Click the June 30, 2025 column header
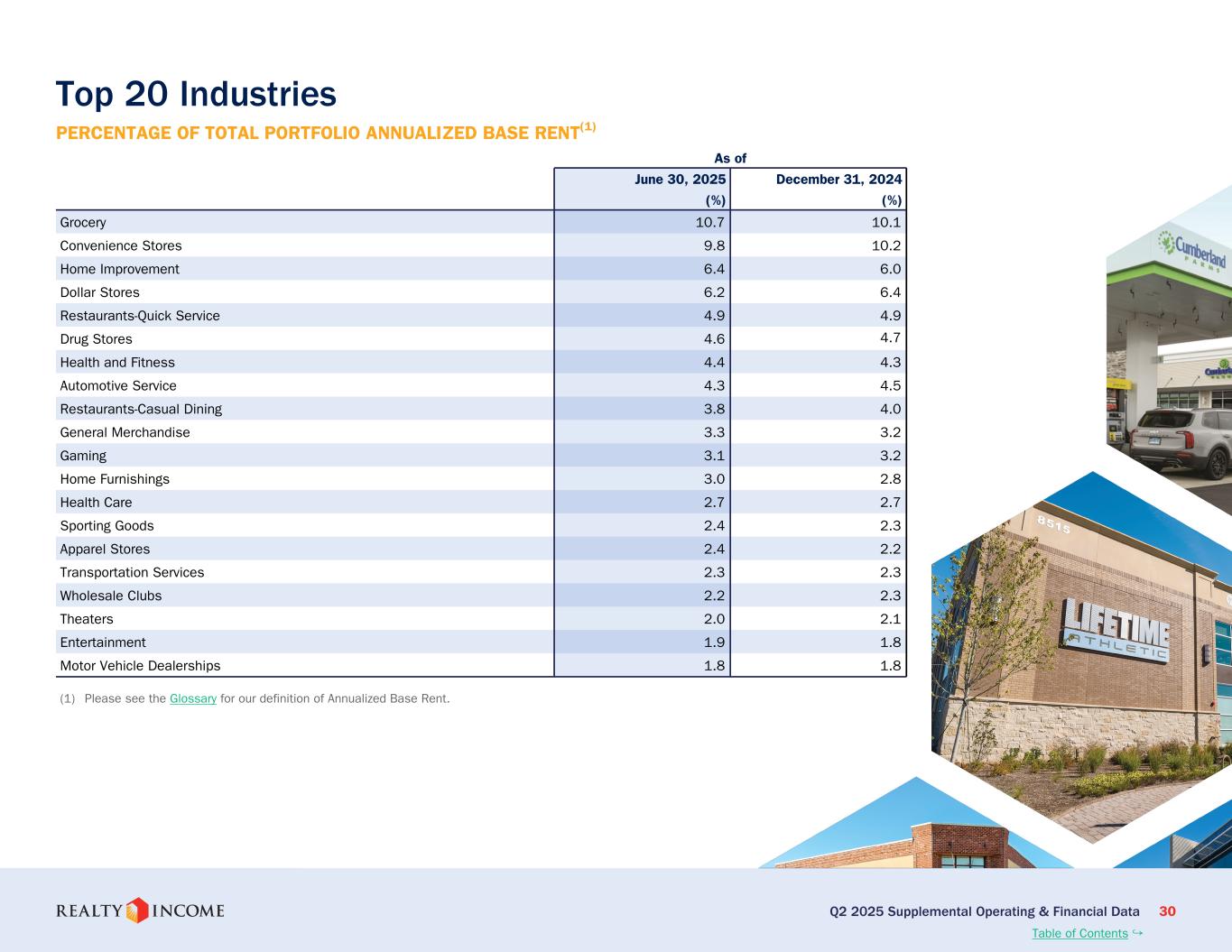The image size is (1232, 952). [x=680, y=180]
